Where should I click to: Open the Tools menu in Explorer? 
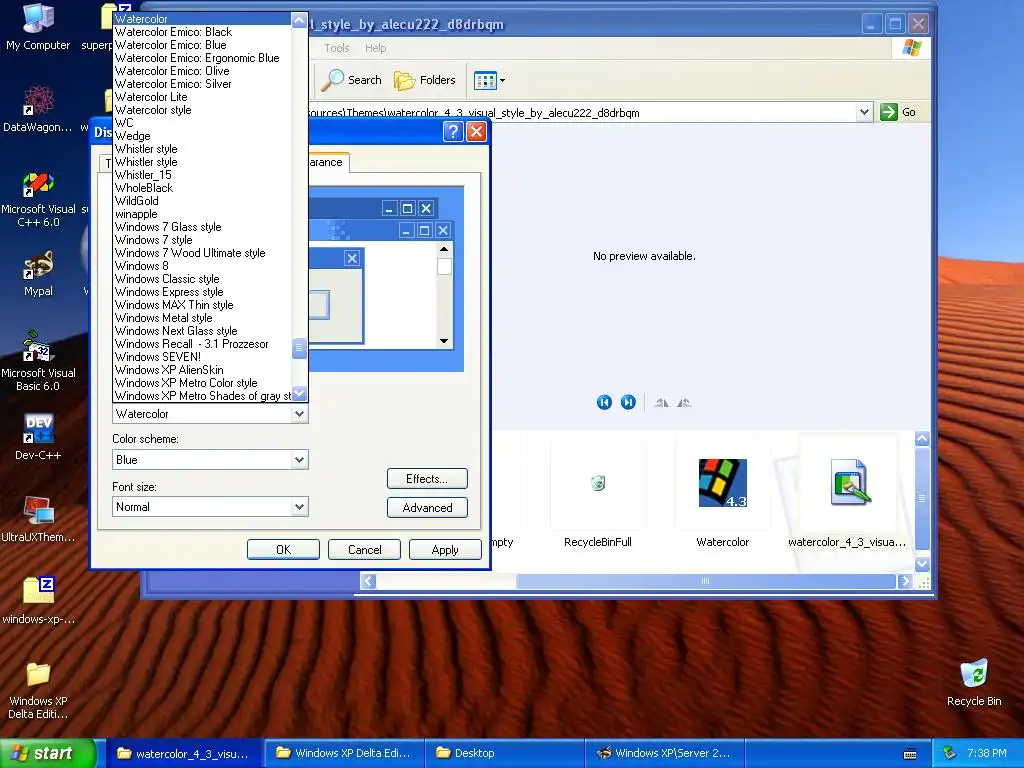[336, 48]
